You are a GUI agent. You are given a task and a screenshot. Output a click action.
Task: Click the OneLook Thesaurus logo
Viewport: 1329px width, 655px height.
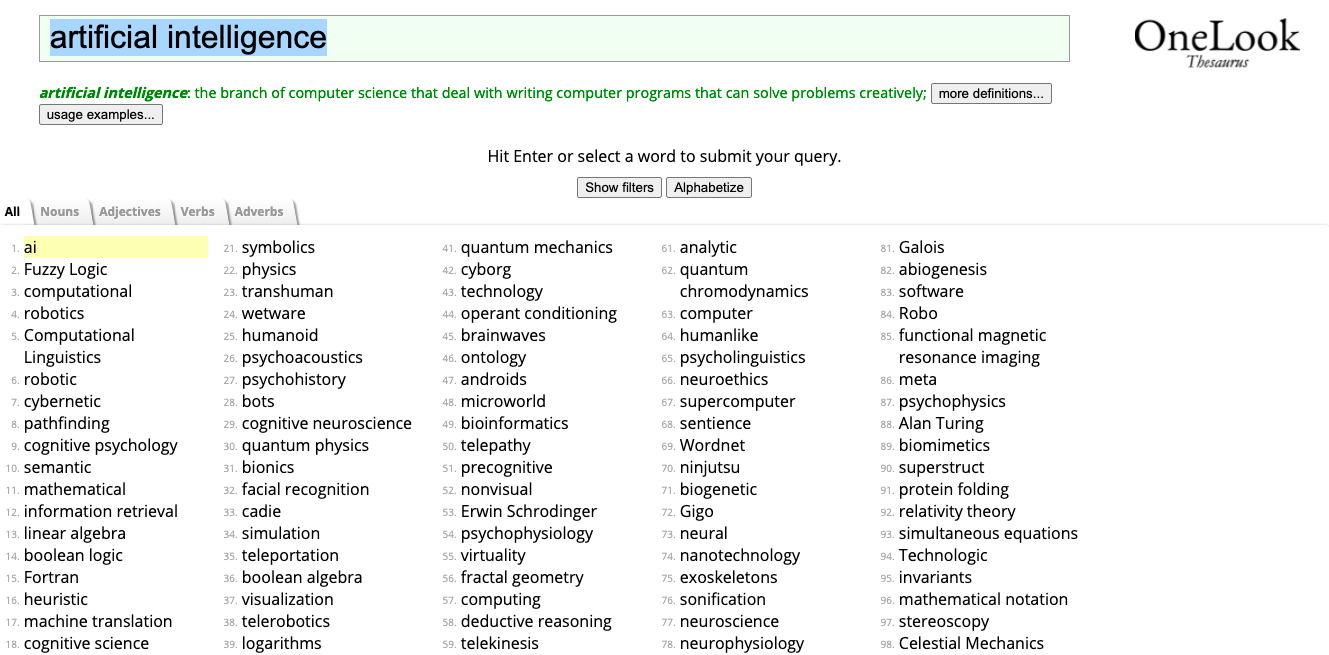click(x=1216, y=40)
